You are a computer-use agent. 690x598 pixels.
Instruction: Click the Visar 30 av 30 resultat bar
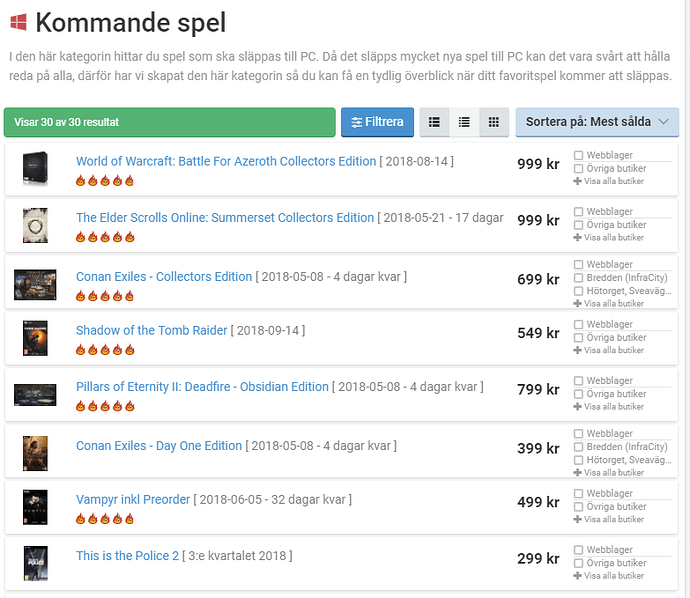pos(169,122)
